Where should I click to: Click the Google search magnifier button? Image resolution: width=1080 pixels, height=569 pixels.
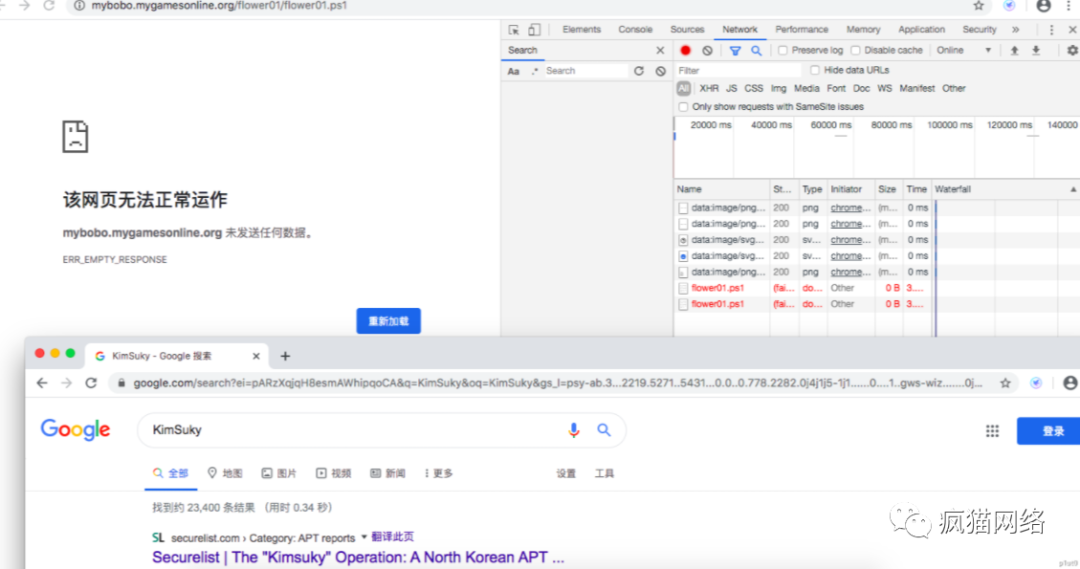click(x=604, y=430)
